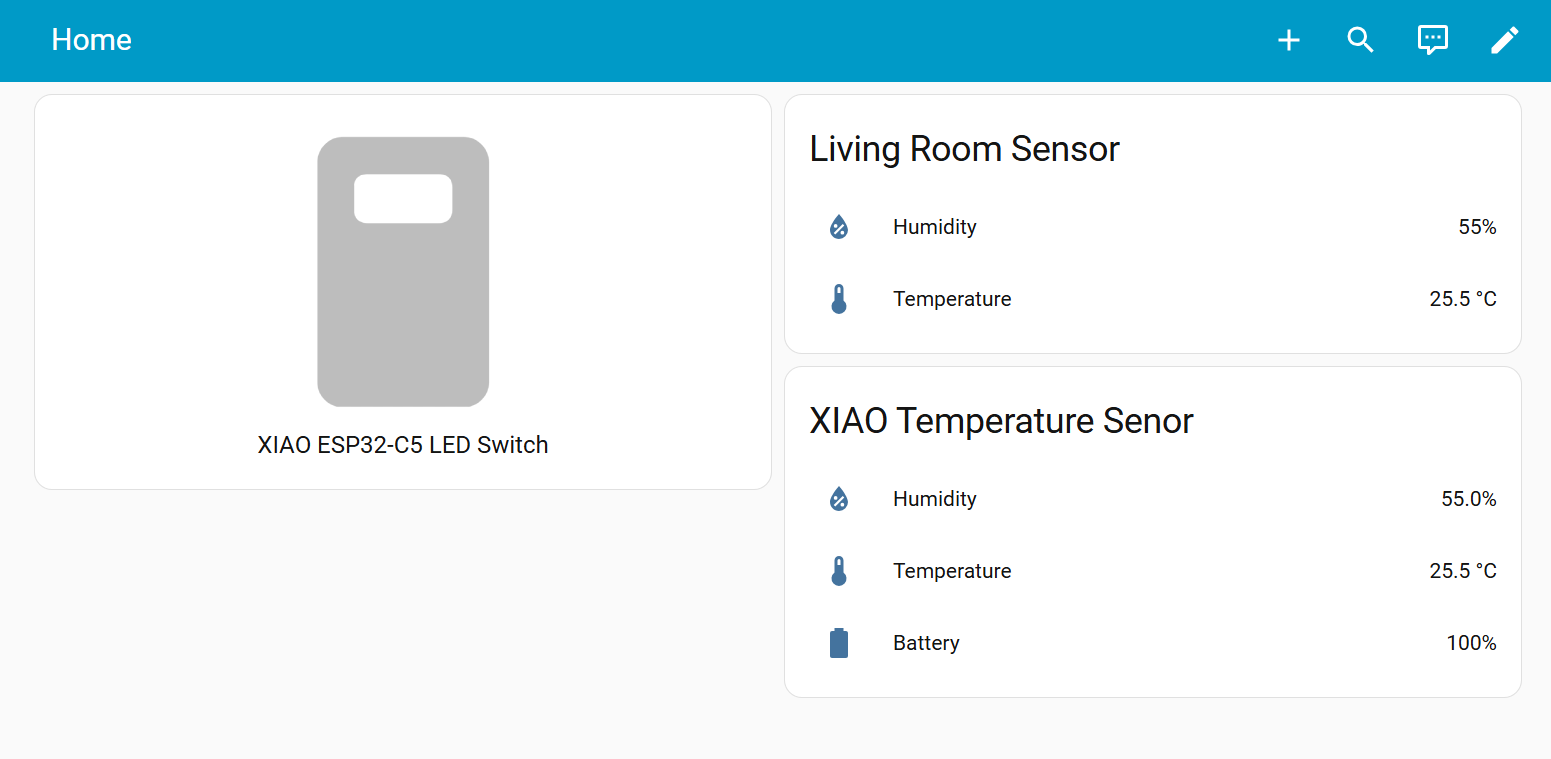Open Living Room Sensor Humidity row
Screen dimensions: 1551x759
pos(935,227)
